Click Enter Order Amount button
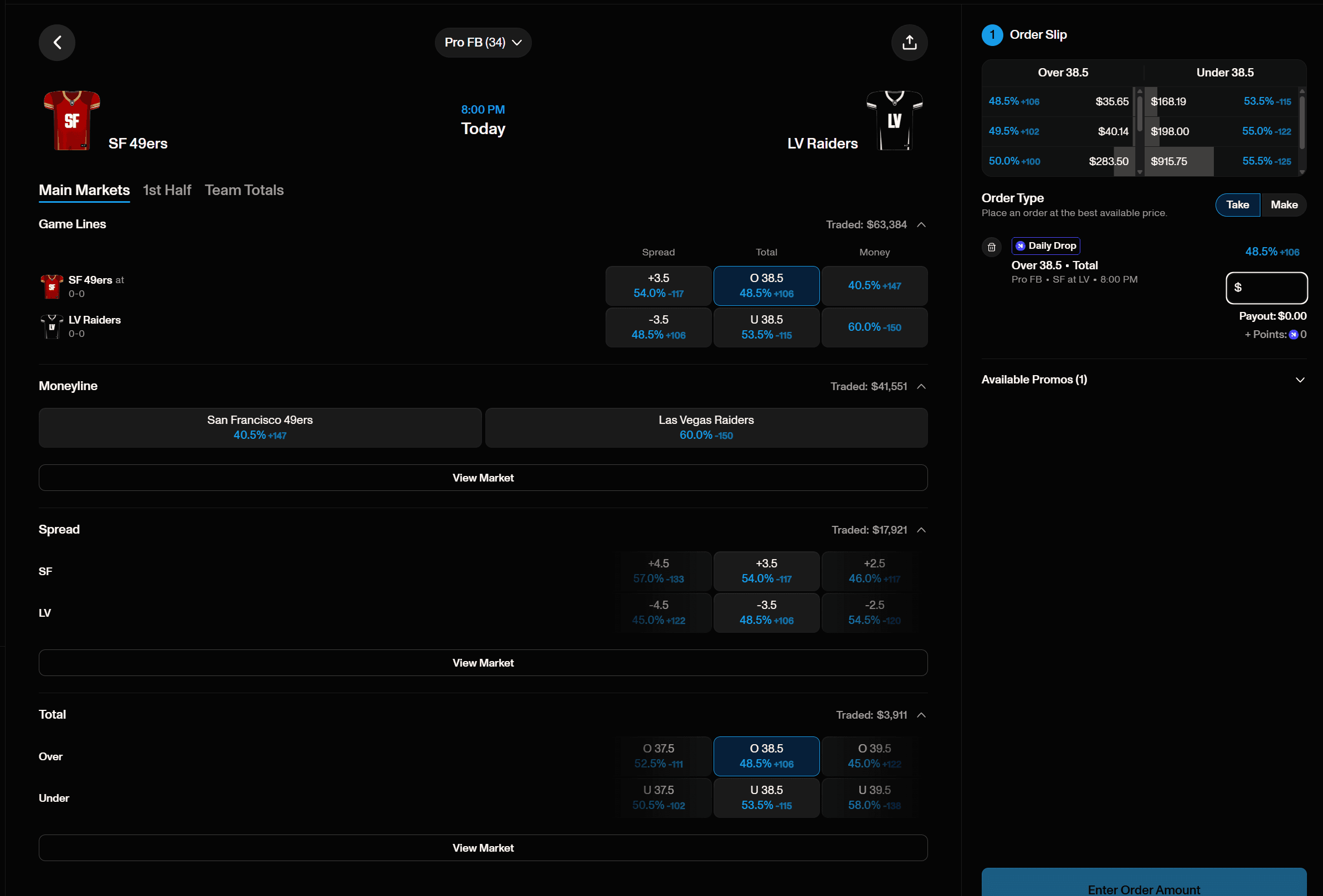The width and height of the screenshot is (1323, 896). pos(1144,882)
